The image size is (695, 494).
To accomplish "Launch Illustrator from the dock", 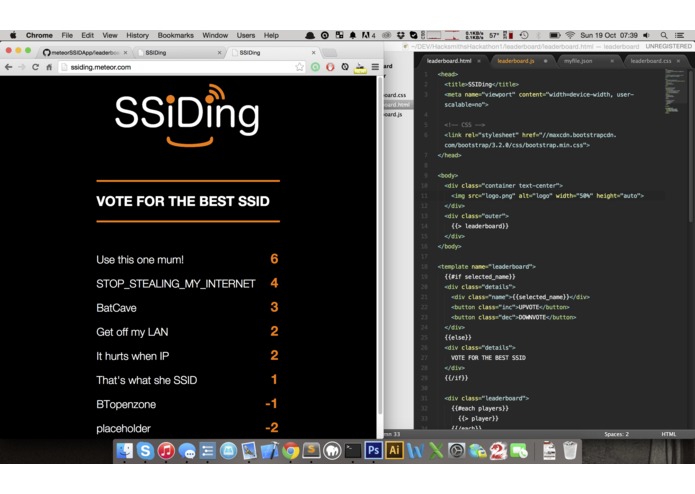I will point(394,451).
